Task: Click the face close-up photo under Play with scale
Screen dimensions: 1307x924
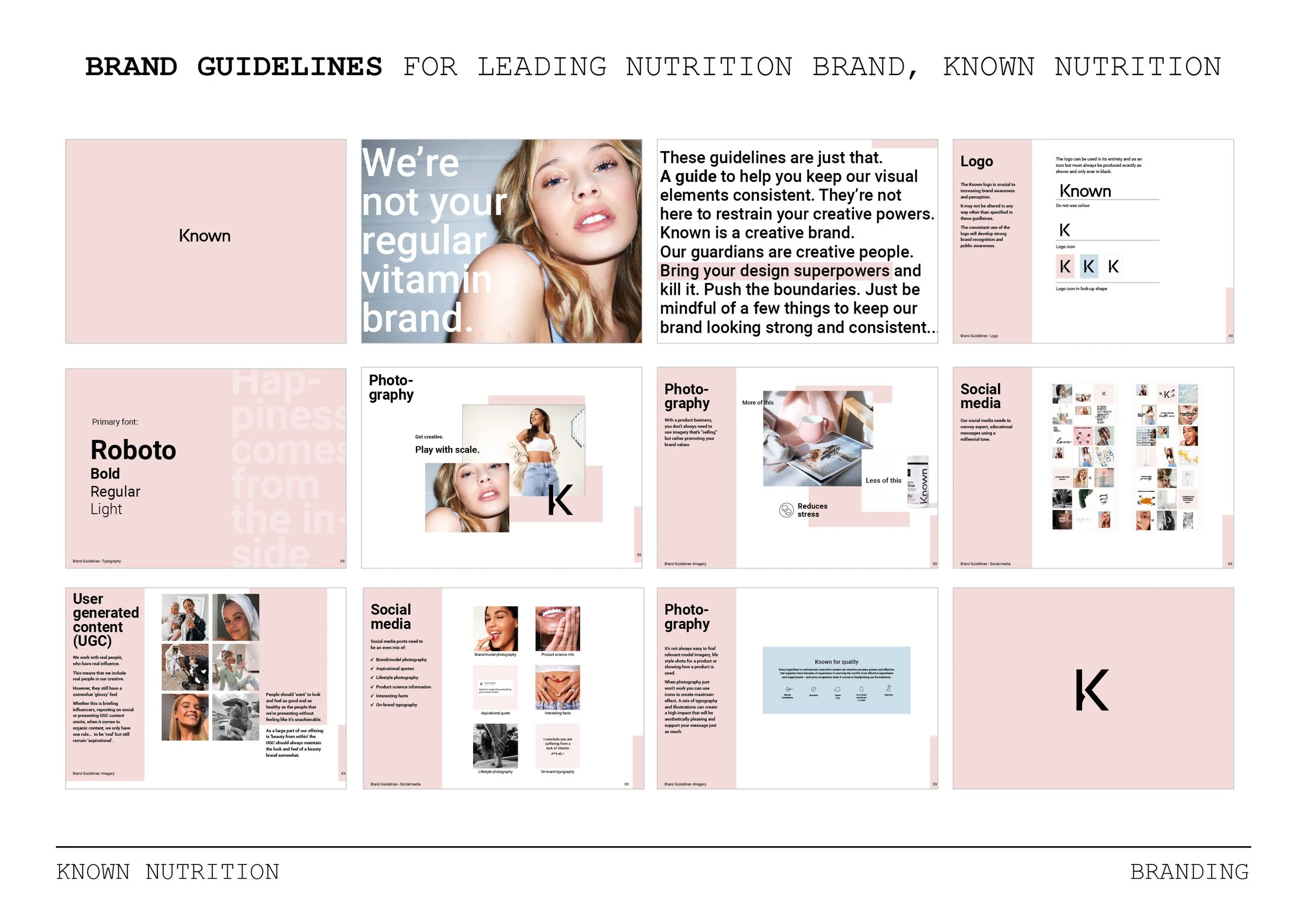Action: click(x=467, y=497)
